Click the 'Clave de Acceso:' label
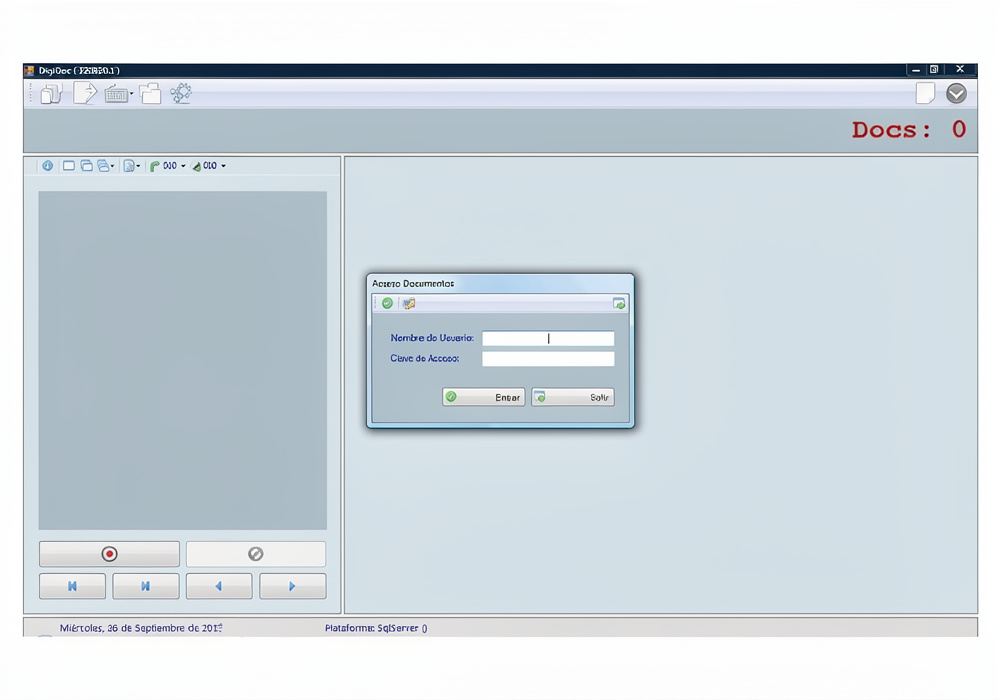This screenshot has width=1000, height=700. pos(425,358)
